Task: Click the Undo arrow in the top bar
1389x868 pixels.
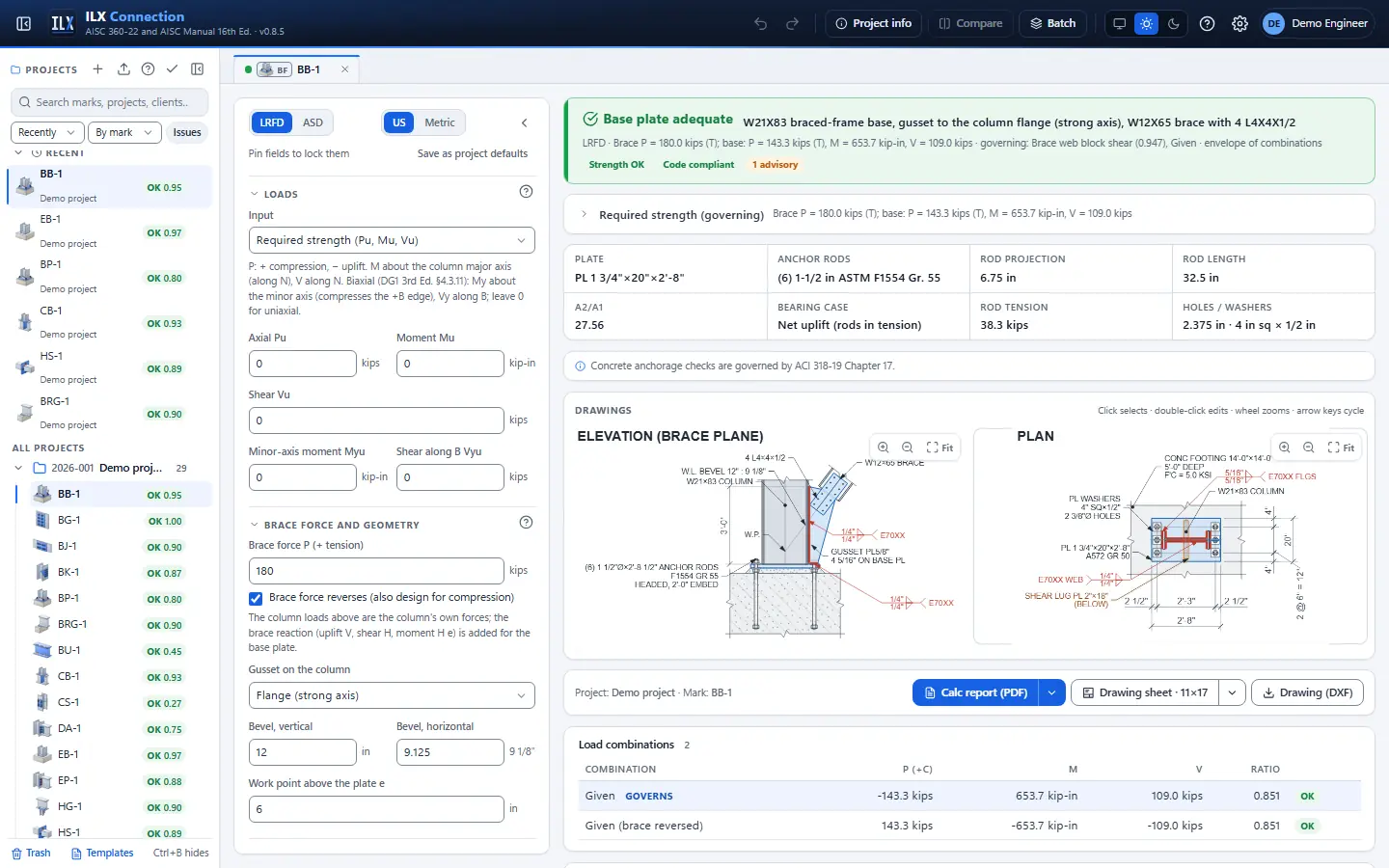Action: pyautogui.click(x=761, y=23)
